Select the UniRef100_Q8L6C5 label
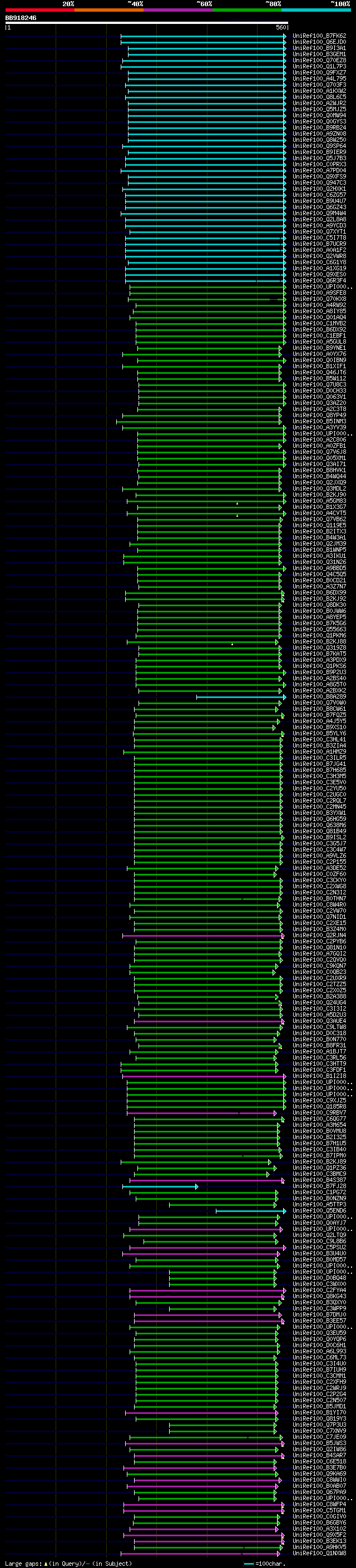The height and width of the screenshot is (1568, 356). coord(319,97)
